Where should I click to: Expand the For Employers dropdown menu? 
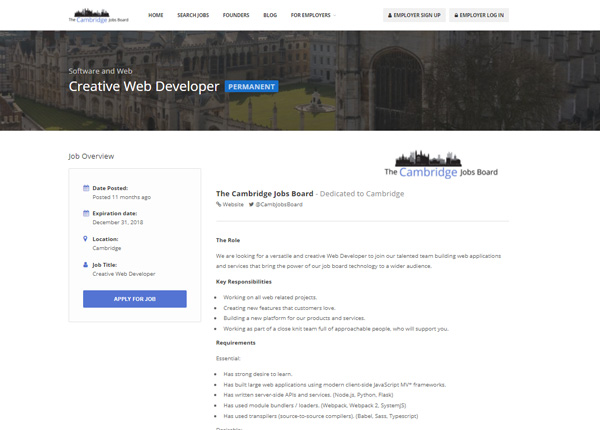[313, 15]
